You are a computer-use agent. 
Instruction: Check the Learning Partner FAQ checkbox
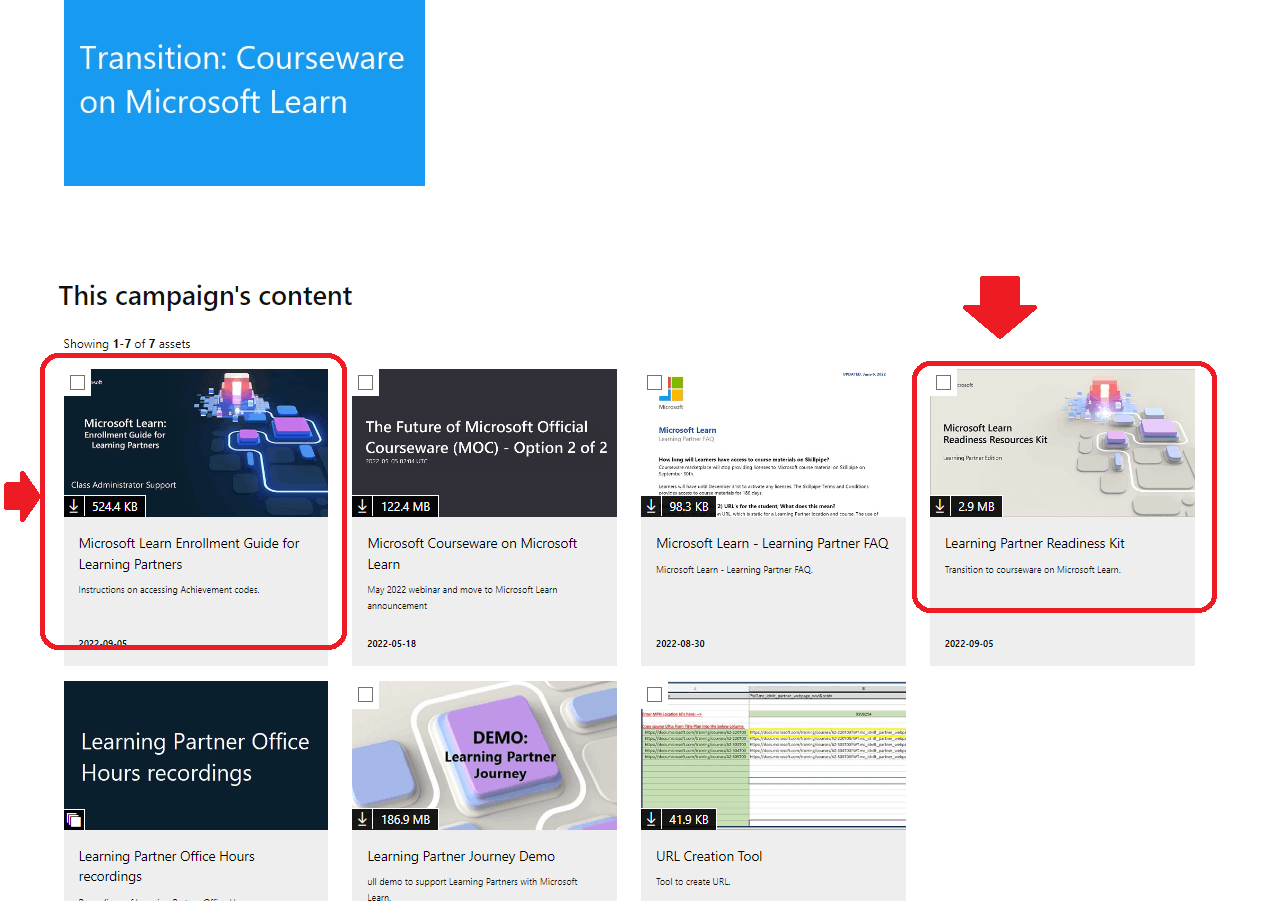coord(654,383)
